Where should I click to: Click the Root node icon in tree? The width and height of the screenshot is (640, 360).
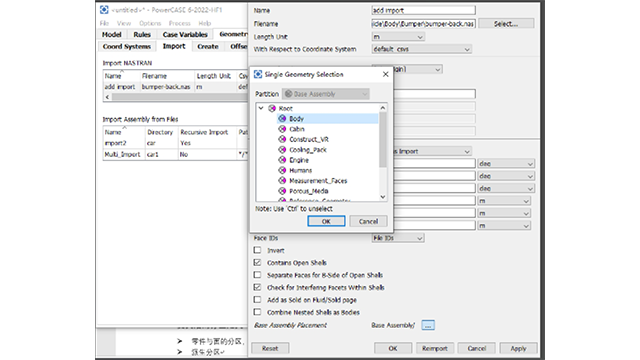272,108
